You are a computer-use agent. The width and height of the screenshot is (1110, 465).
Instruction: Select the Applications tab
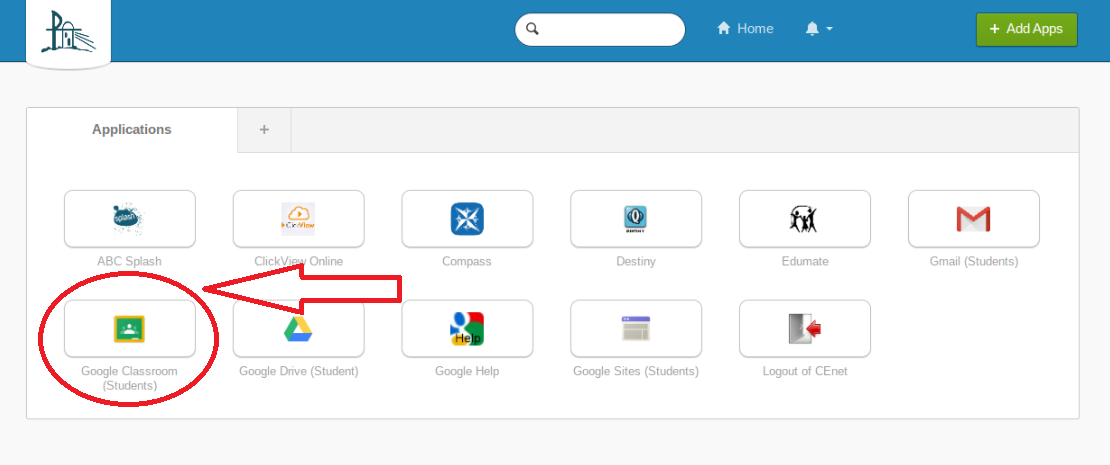(x=132, y=130)
